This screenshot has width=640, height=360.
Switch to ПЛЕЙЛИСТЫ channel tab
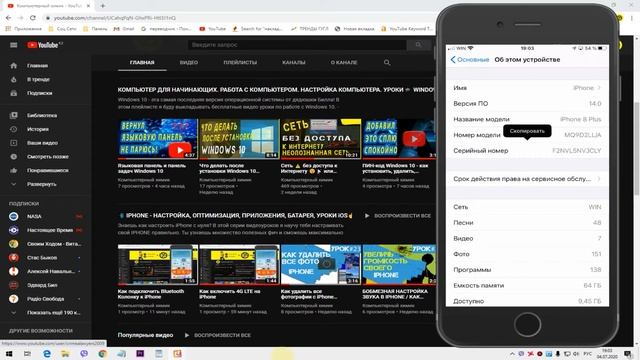(x=240, y=62)
